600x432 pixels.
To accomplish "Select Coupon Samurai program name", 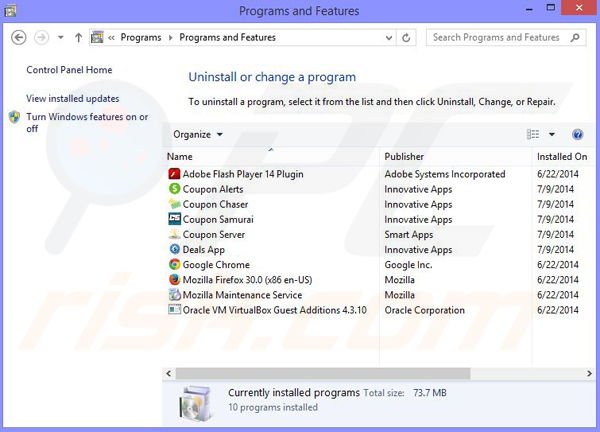I will pyautogui.click(x=218, y=220).
